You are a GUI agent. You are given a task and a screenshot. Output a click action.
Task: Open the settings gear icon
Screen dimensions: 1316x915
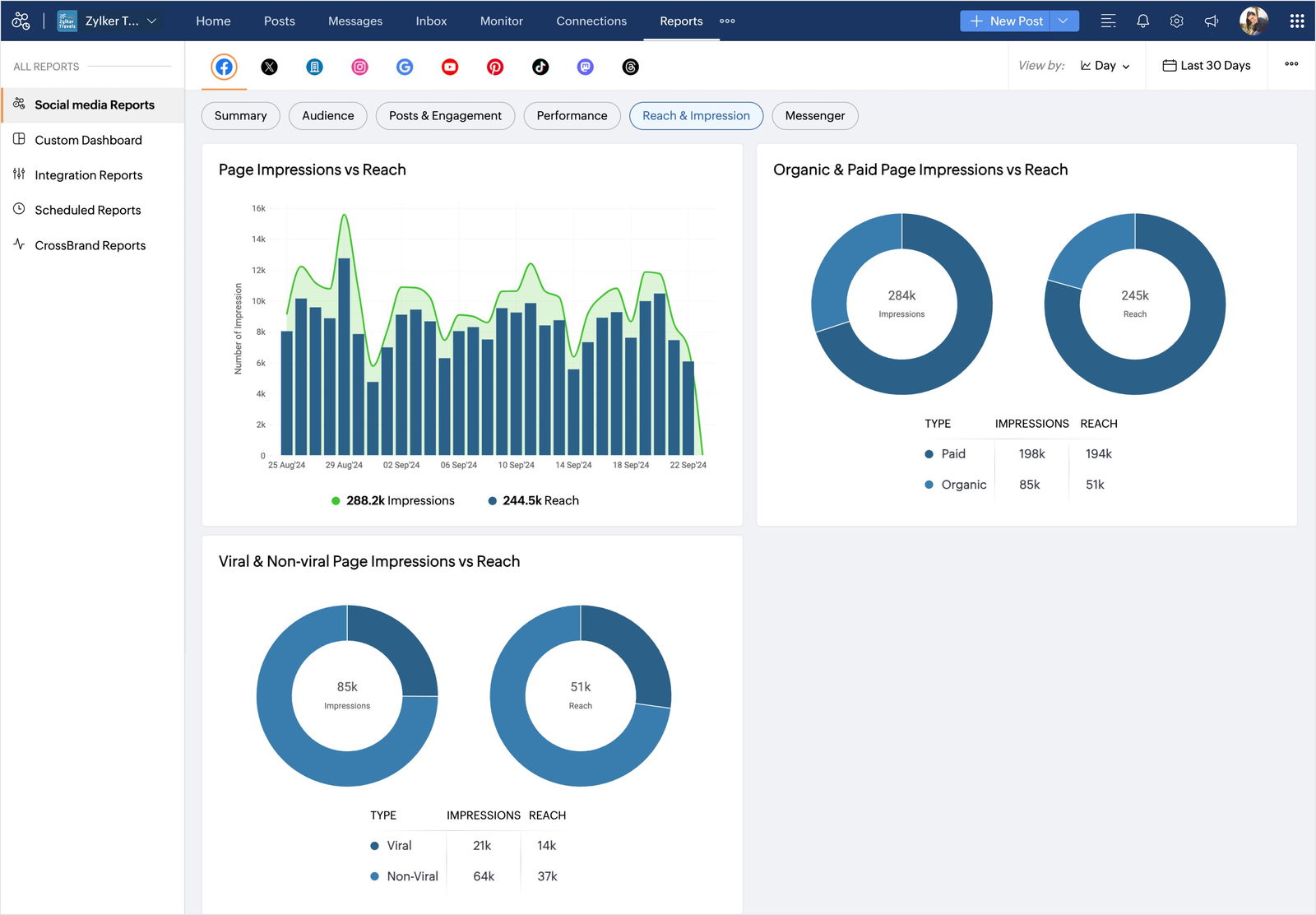click(1176, 21)
